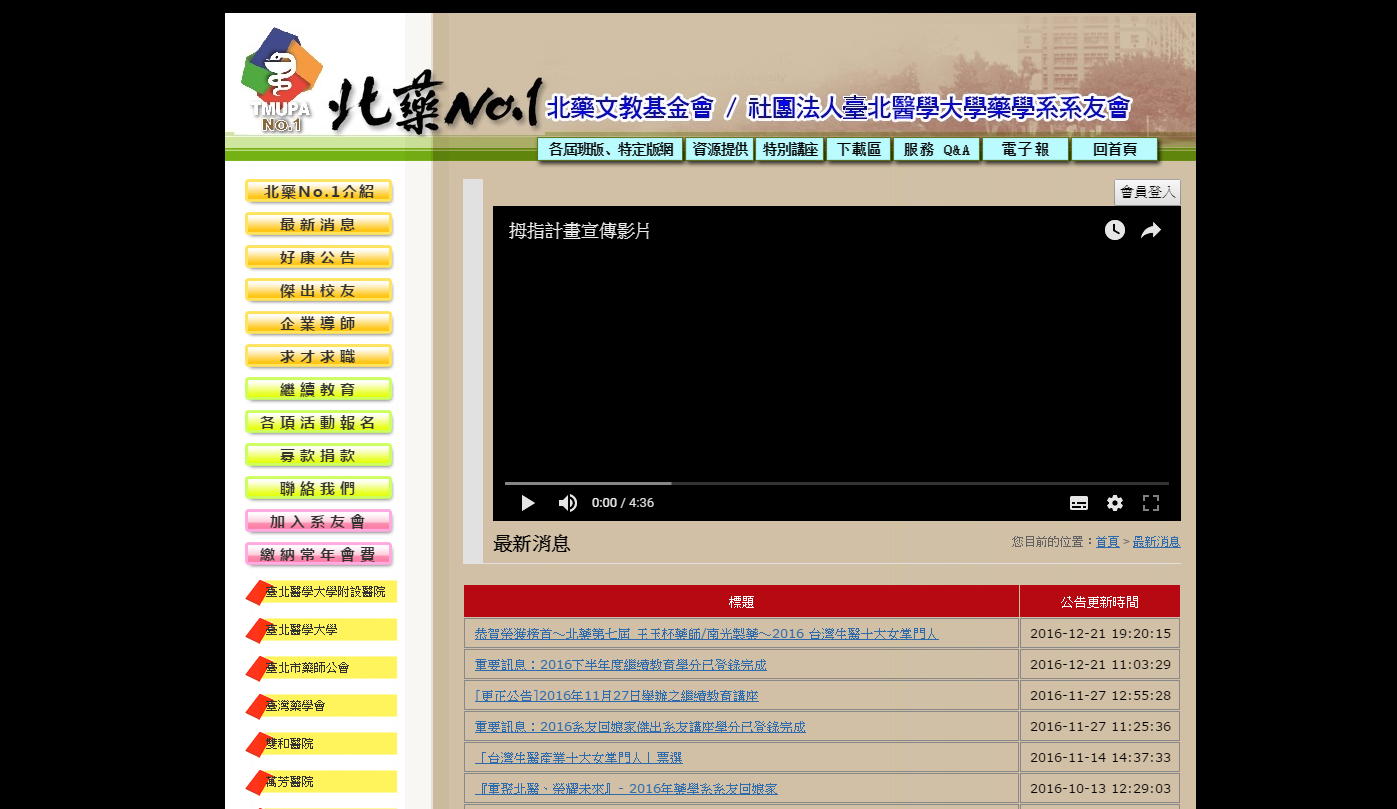The height and width of the screenshot is (809, 1397).
Task: Go to 回首頁 menu item
Action: (x=1115, y=150)
